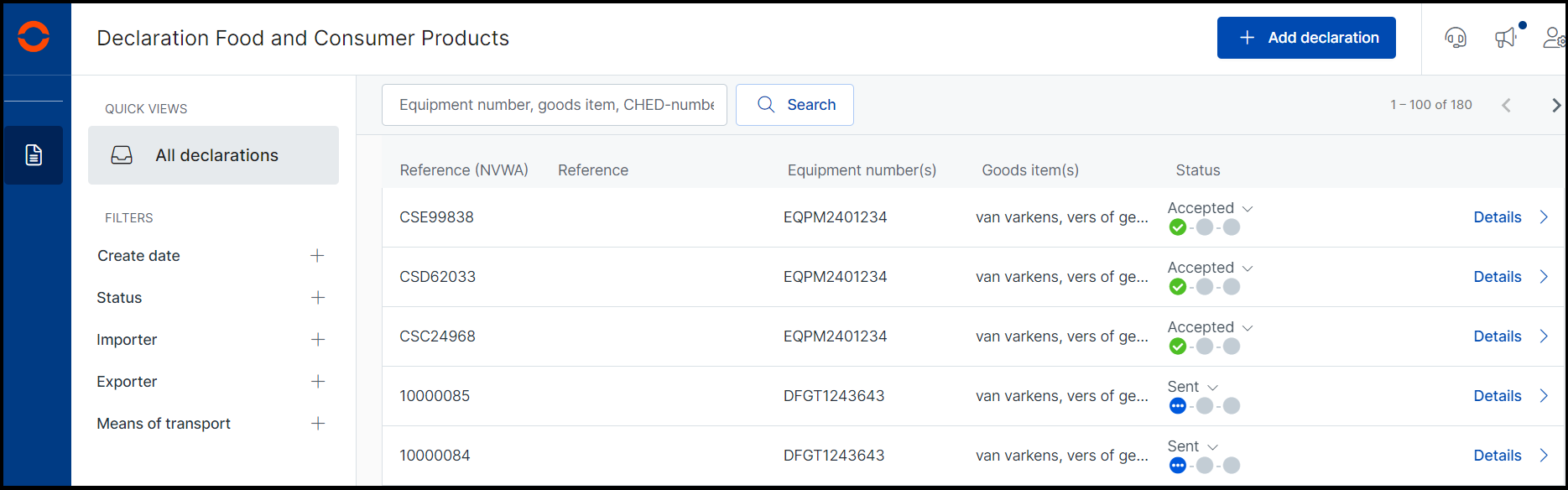Screen dimensions: 1568x490
Task: Click the green check status for CSE99838
Action: click(x=1178, y=227)
